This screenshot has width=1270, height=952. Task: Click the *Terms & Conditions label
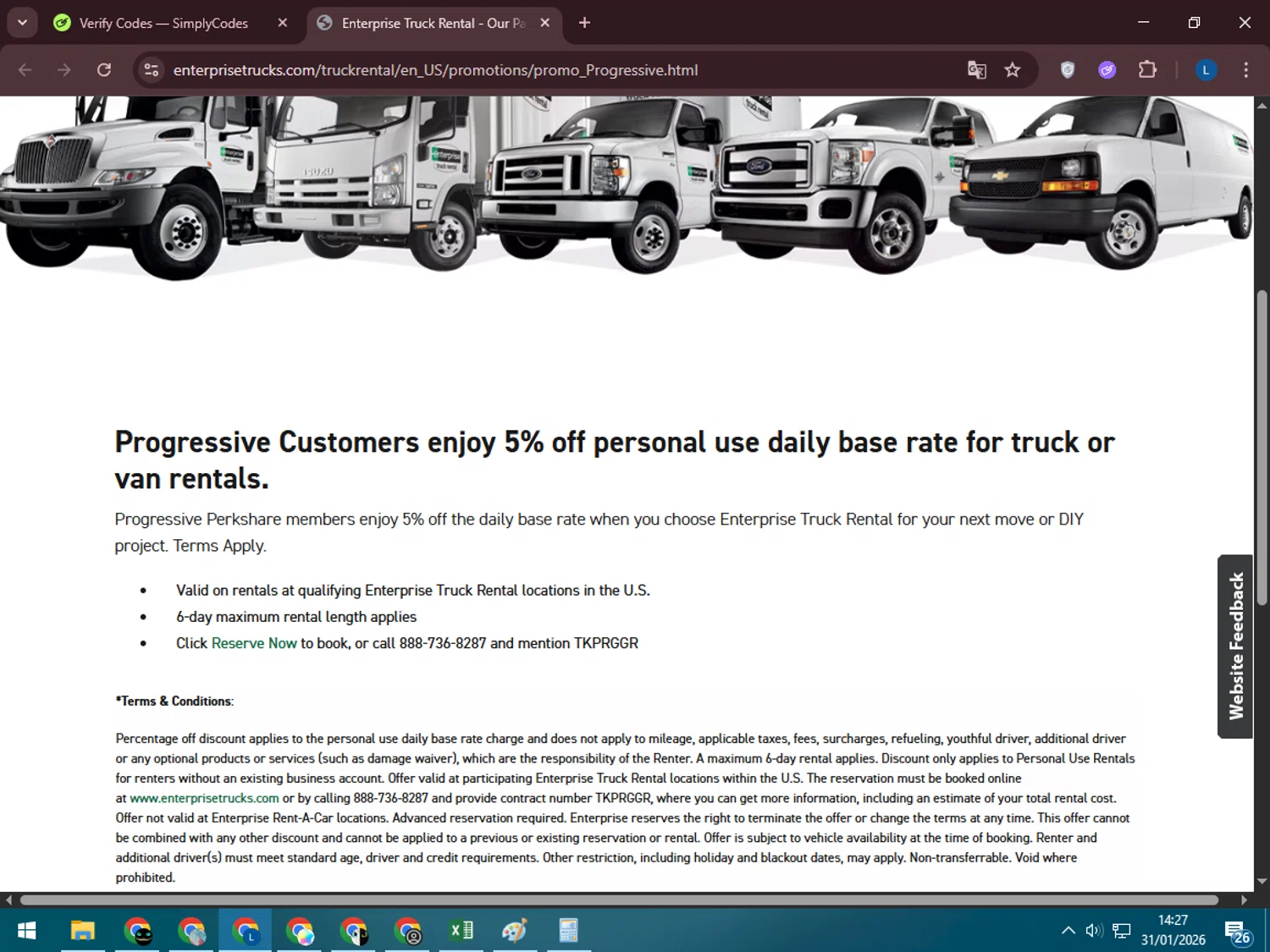click(174, 701)
